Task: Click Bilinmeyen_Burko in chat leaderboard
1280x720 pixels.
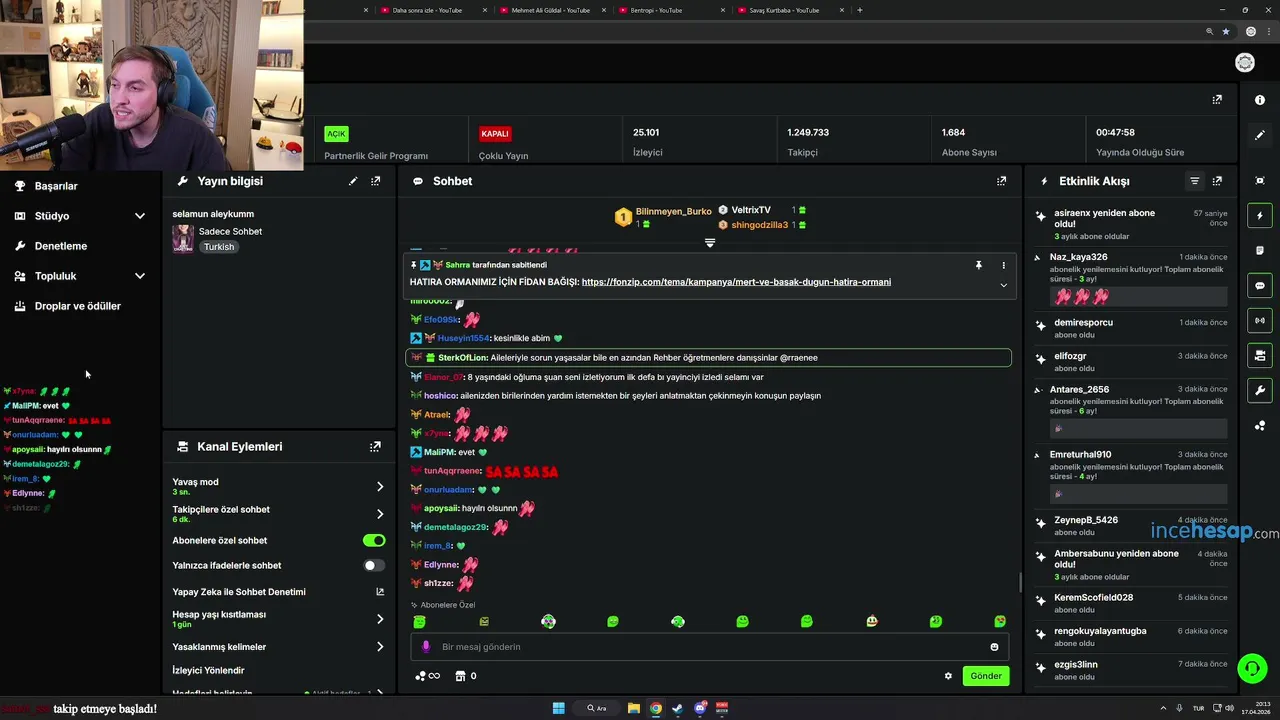Action: (673, 212)
